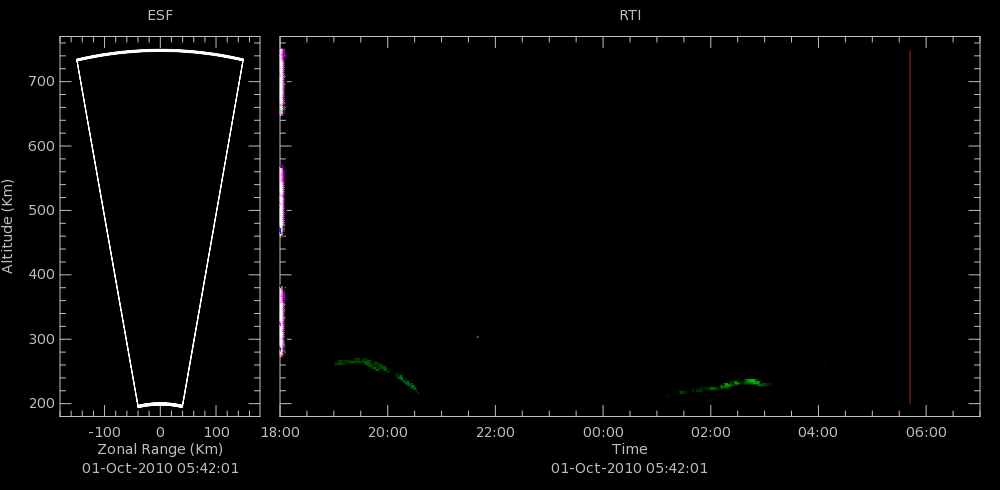Click the green echo trace near 02:30

727,385
